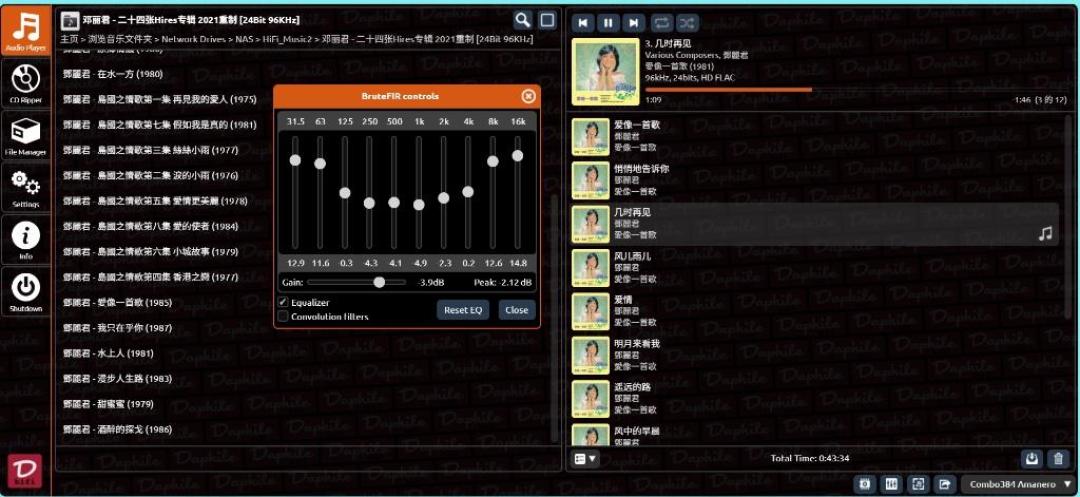Click the music folder icon beside album title
The image size is (1080, 497).
point(70,21)
